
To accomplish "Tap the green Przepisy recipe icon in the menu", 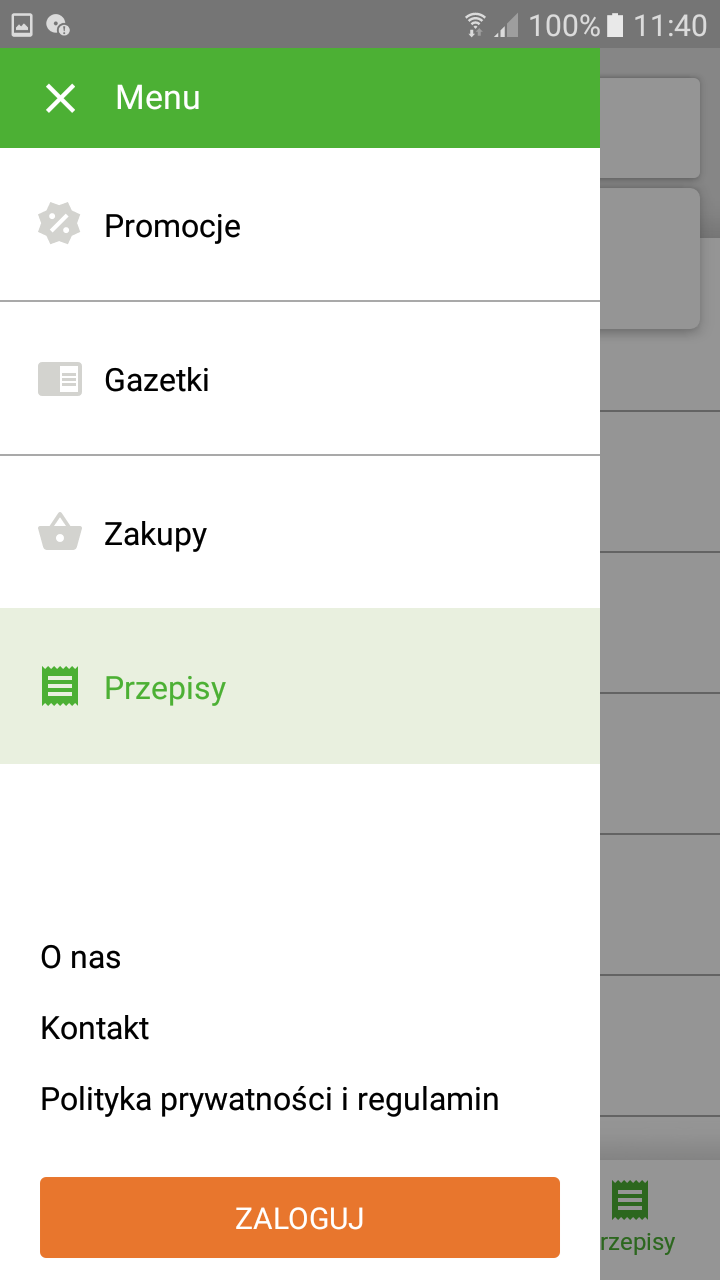I will [59, 687].
